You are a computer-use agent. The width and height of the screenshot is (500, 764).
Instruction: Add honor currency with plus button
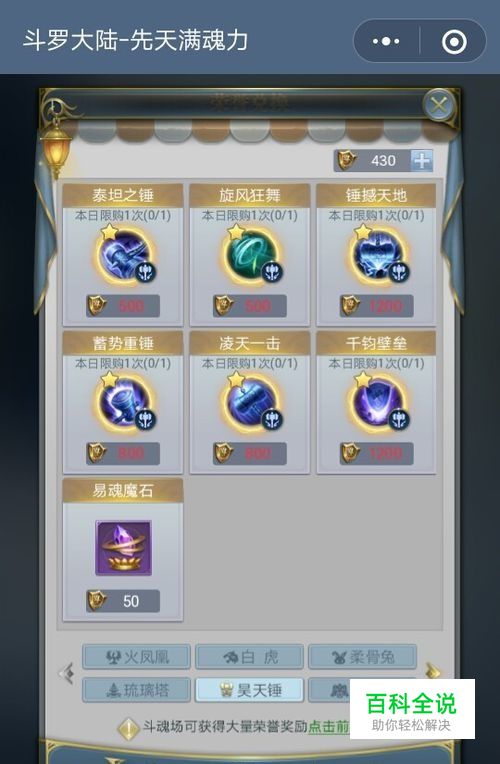click(x=422, y=160)
